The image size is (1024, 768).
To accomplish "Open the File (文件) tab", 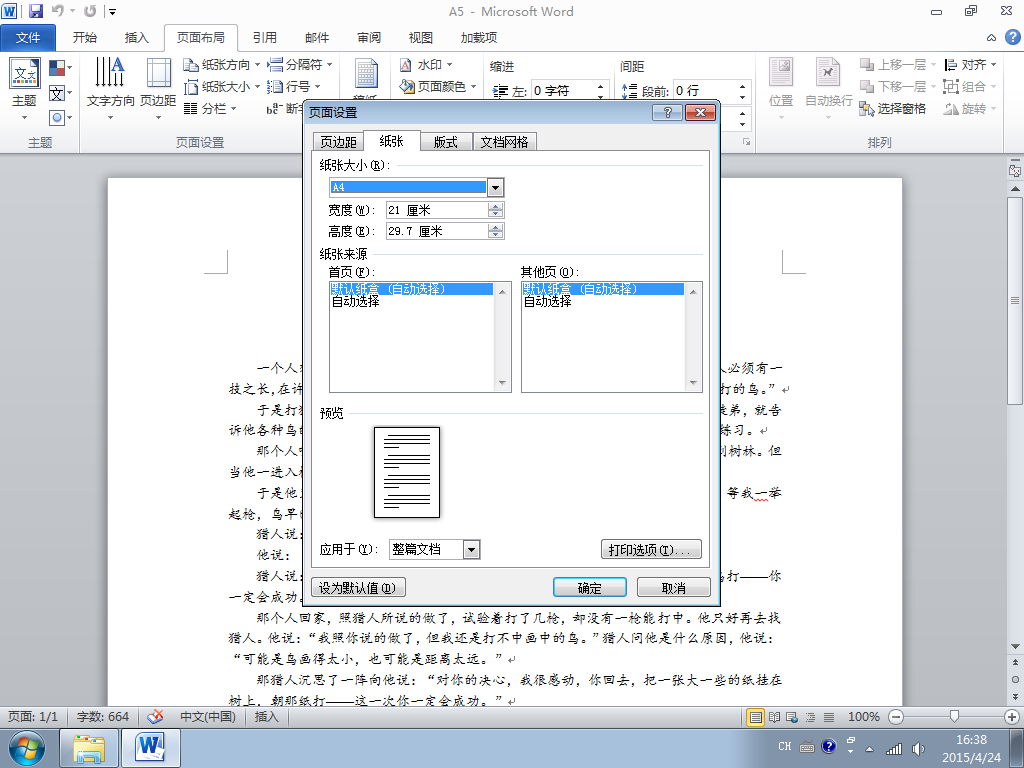I will click(28, 37).
